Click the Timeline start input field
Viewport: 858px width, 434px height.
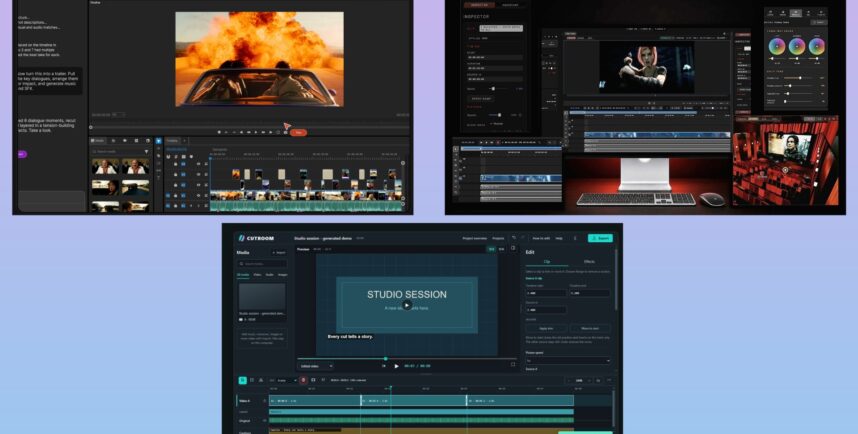click(x=546, y=293)
